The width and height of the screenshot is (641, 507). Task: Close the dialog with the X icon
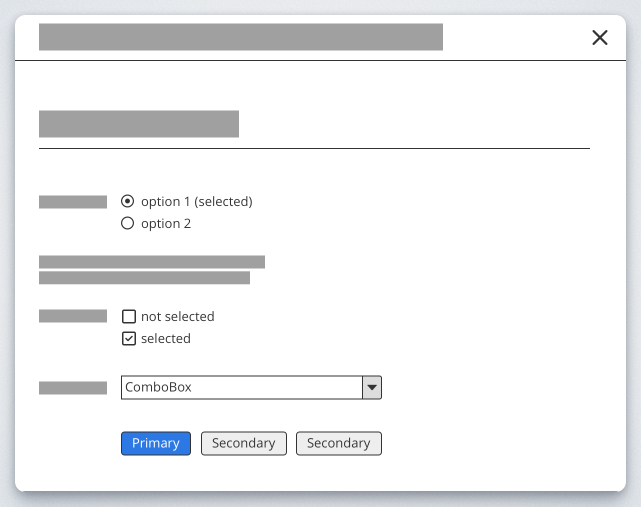coord(600,38)
